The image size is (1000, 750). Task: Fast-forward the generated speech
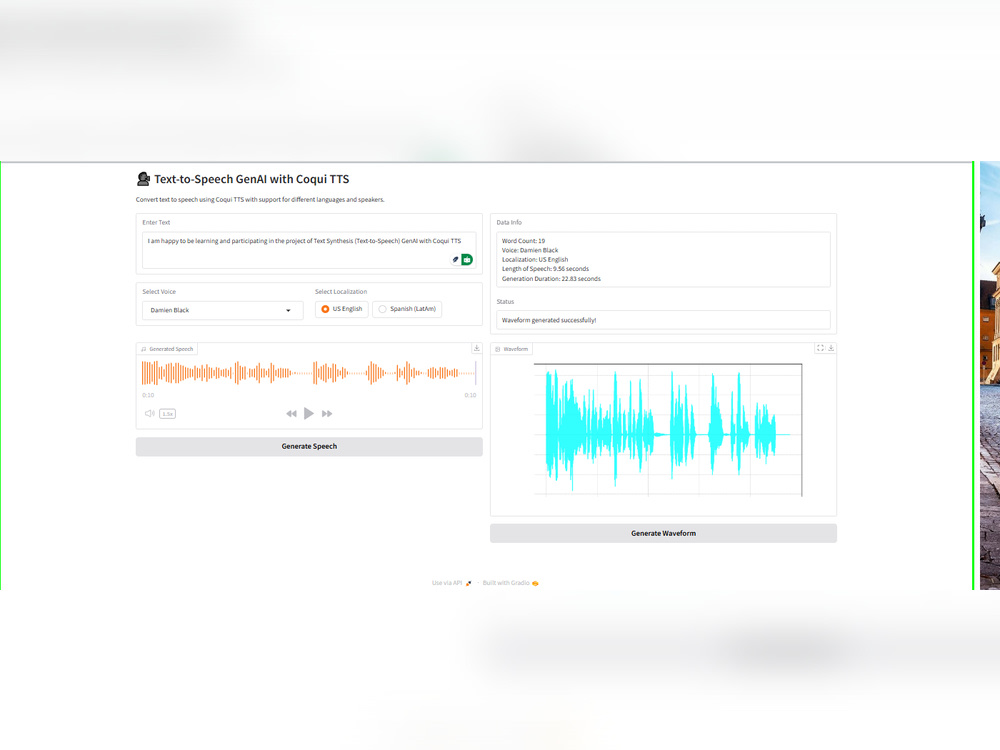327,414
